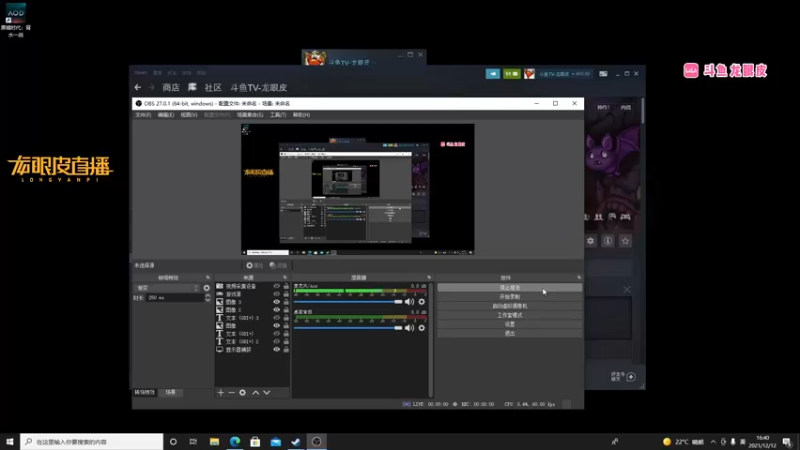
Task: Open the Windows Start menu
Action: (10, 441)
